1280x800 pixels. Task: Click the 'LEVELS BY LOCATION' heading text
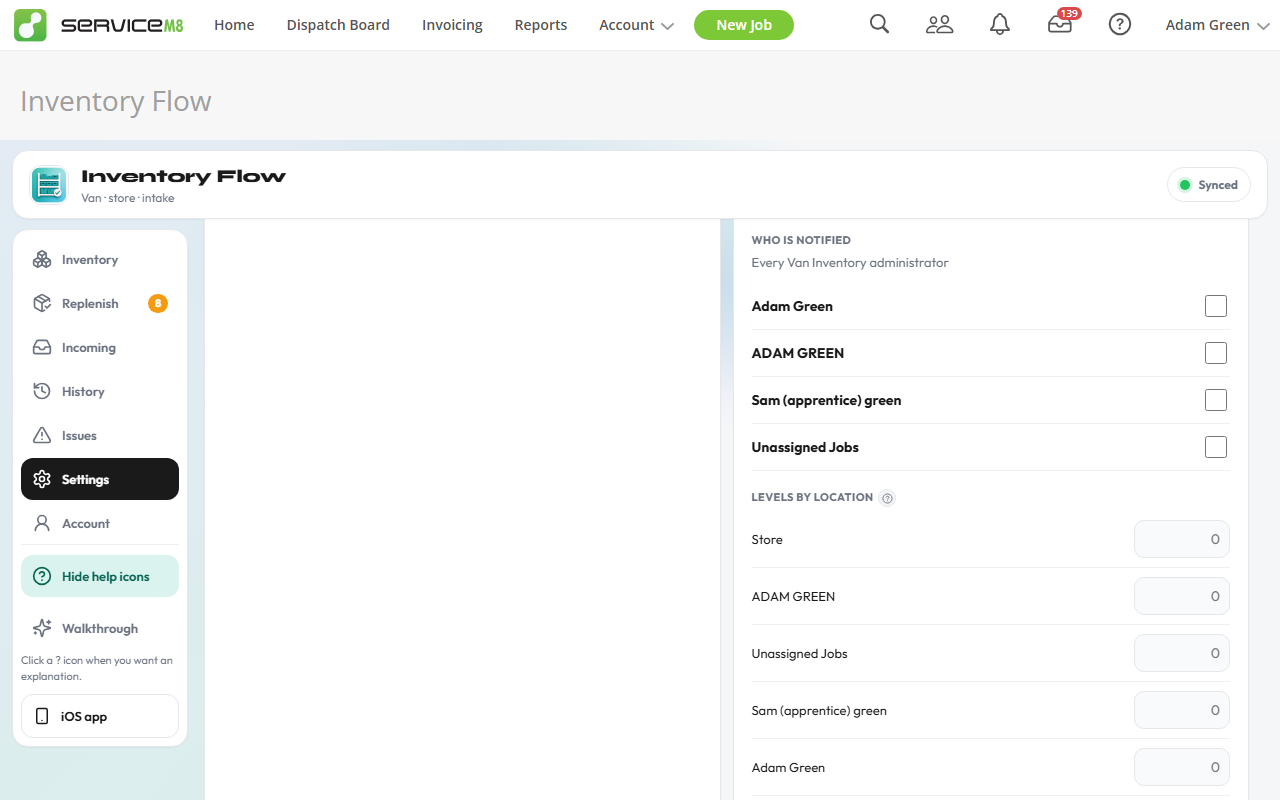click(812, 497)
